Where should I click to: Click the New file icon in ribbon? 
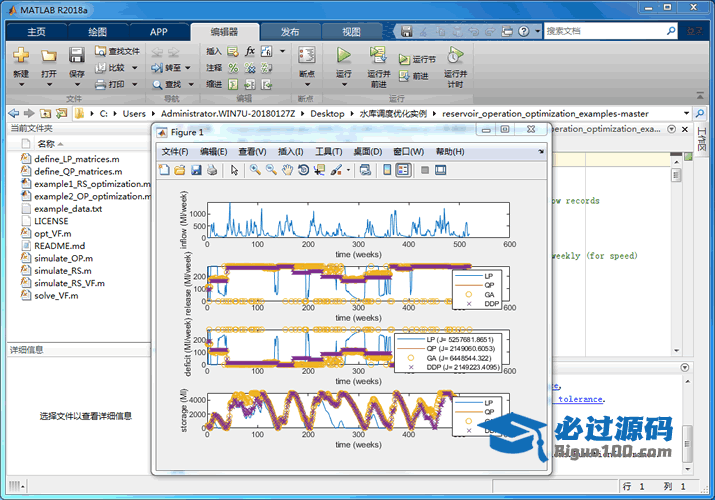(21, 55)
